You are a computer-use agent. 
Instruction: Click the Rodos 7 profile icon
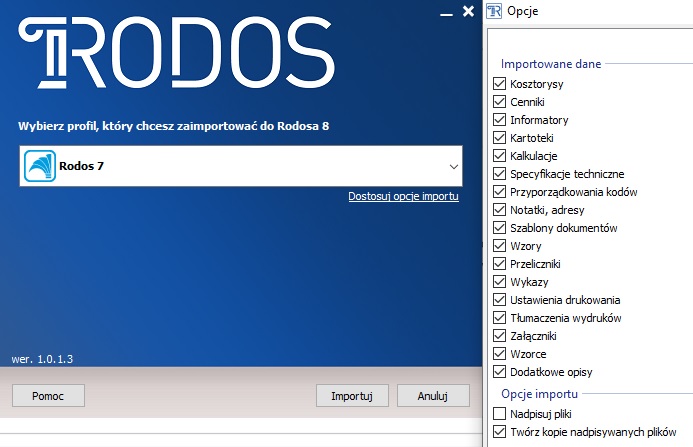point(40,166)
